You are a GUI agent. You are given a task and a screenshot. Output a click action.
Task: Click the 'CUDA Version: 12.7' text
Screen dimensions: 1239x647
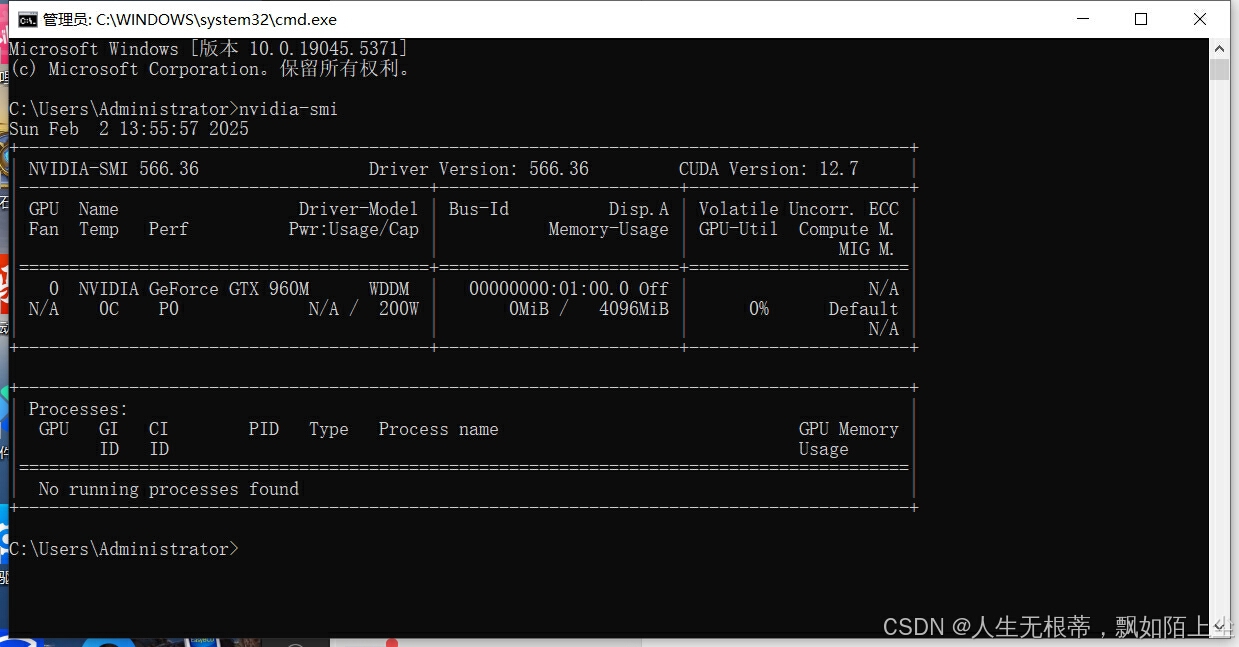pos(768,169)
